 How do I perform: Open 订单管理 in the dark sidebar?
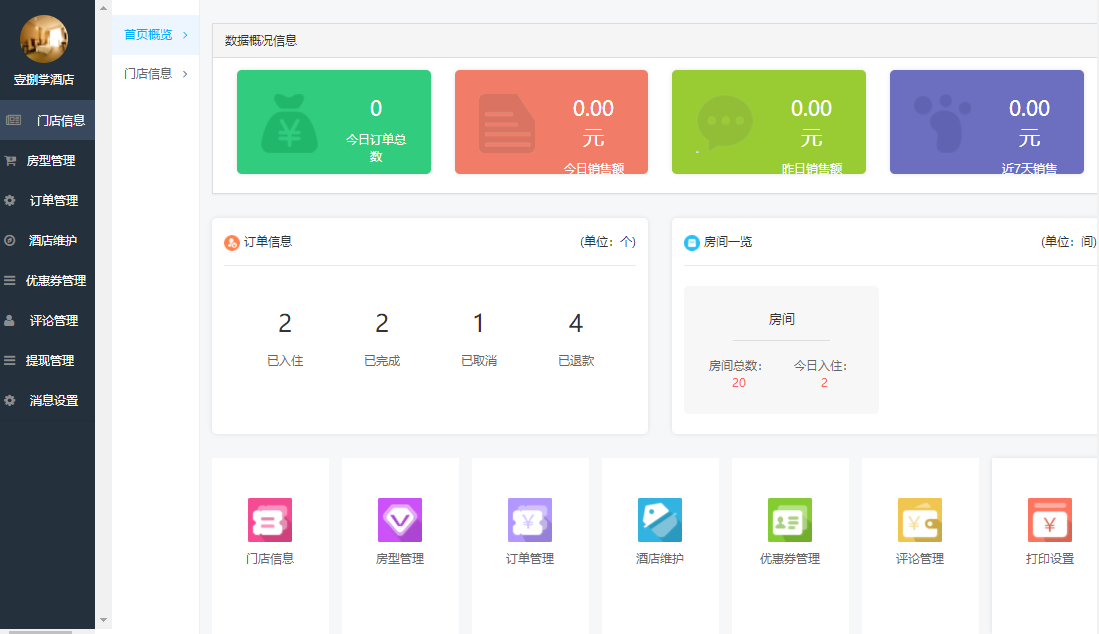click(47, 200)
